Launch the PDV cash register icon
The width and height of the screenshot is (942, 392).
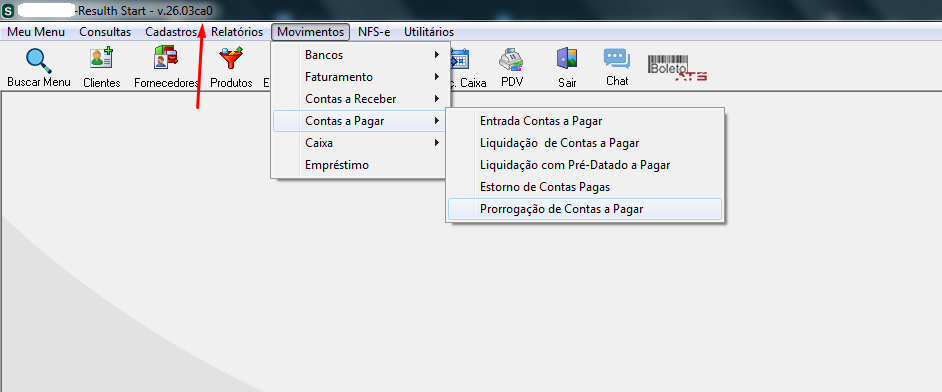[x=511, y=59]
